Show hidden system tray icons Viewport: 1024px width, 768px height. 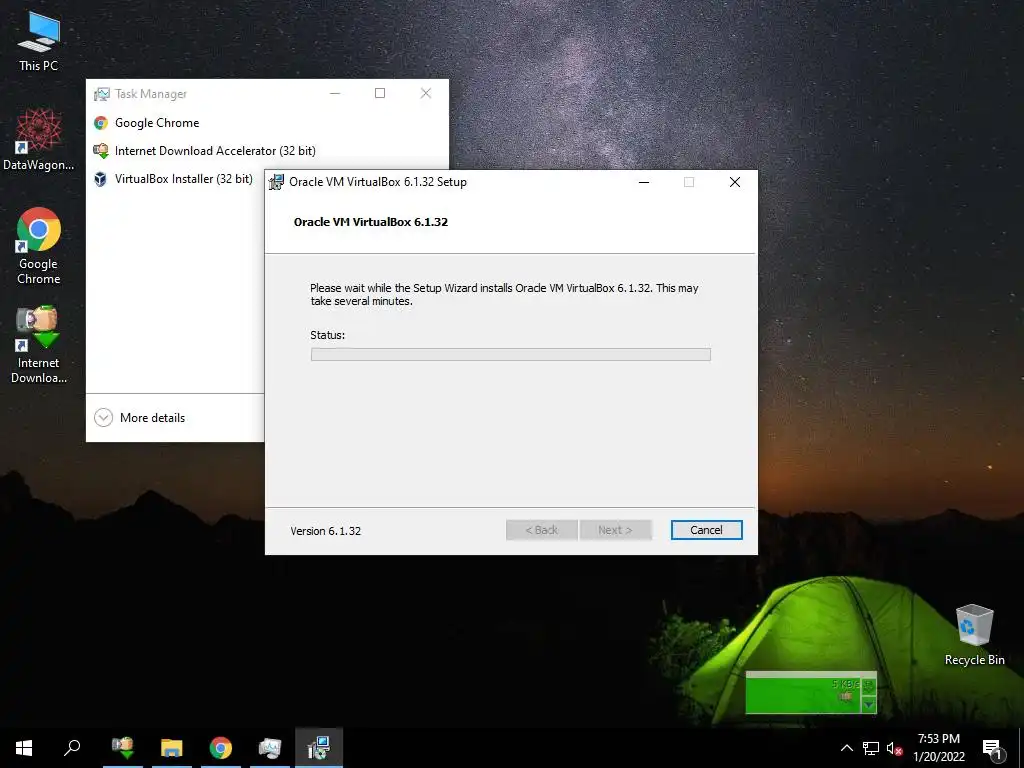point(846,748)
